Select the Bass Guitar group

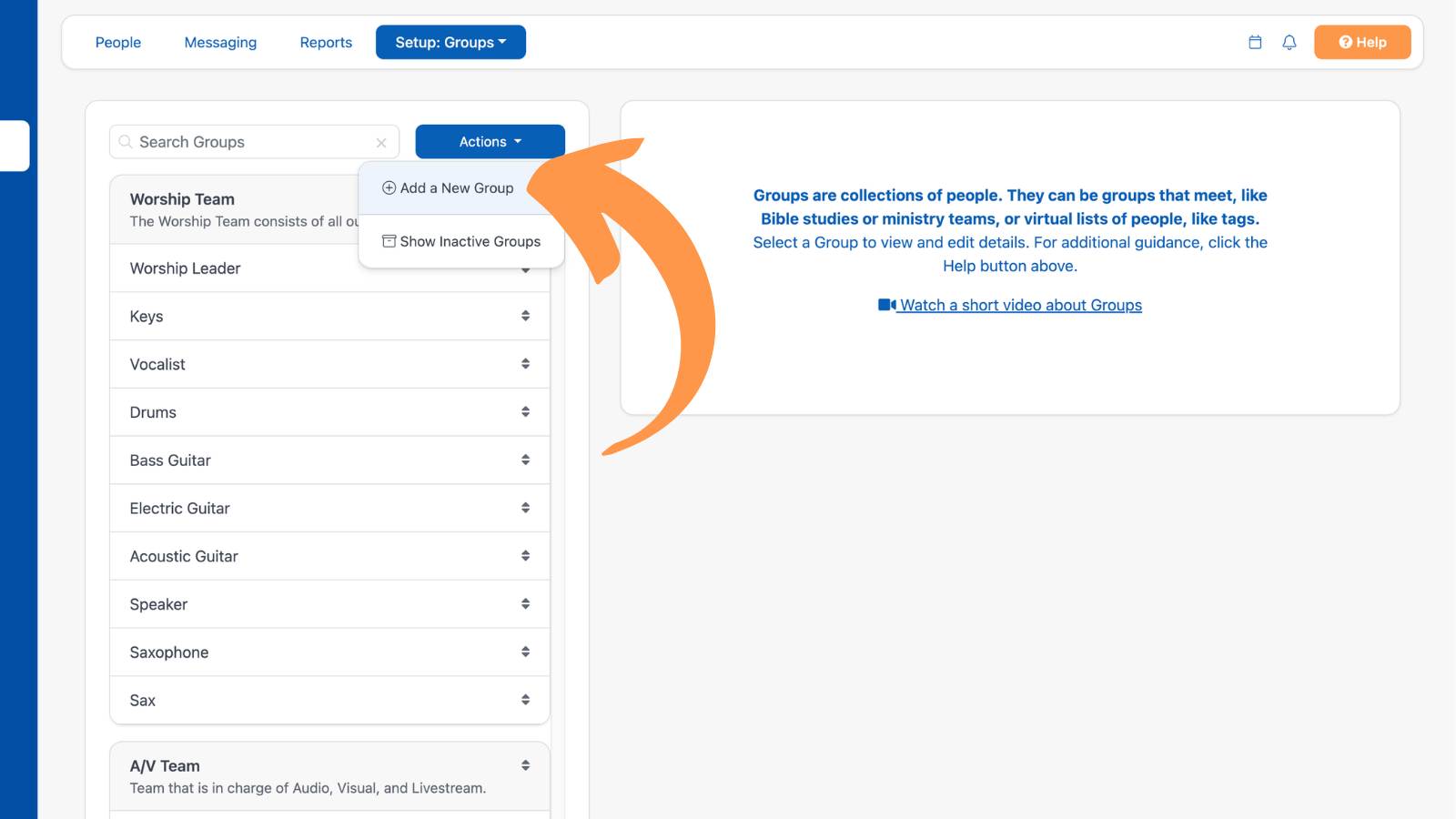pyautogui.click(x=329, y=460)
